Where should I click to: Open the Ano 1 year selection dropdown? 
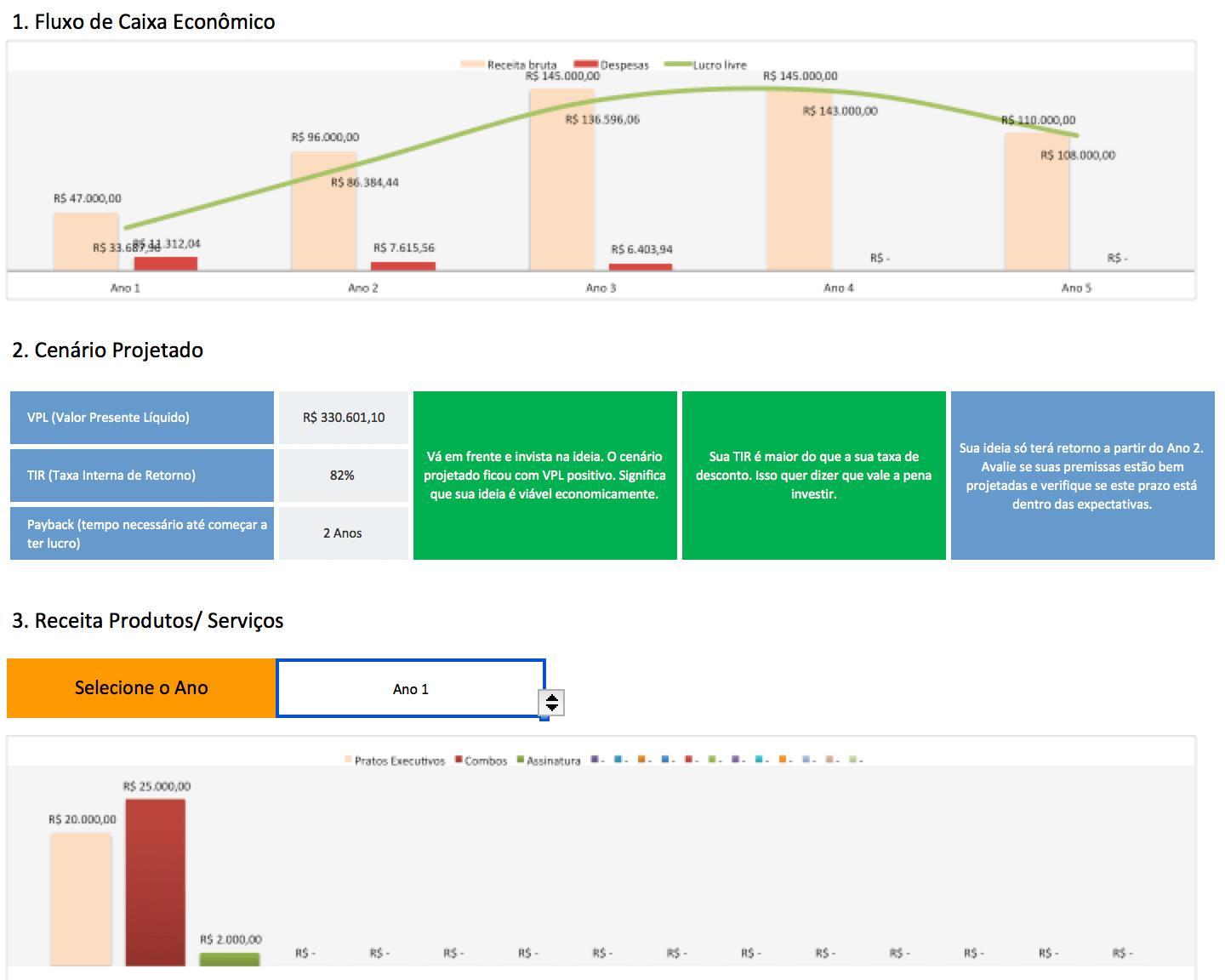point(410,689)
